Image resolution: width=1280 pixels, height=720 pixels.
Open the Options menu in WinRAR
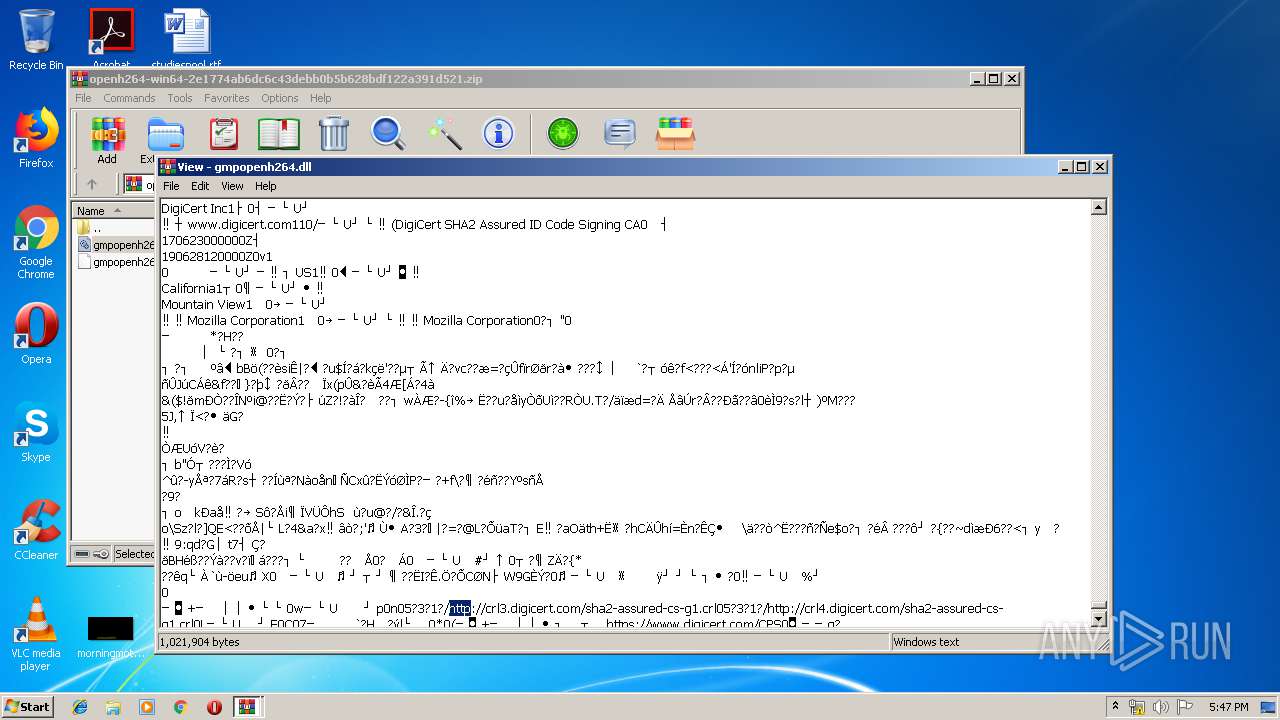point(280,98)
